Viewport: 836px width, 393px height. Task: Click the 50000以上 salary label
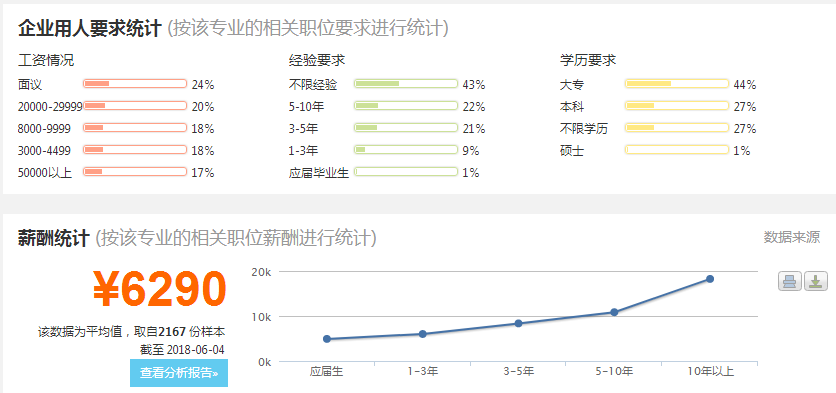coord(45,173)
